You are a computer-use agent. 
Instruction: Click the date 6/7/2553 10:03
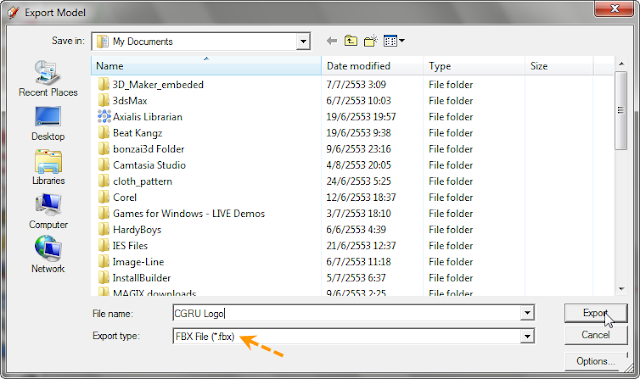point(358,100)
